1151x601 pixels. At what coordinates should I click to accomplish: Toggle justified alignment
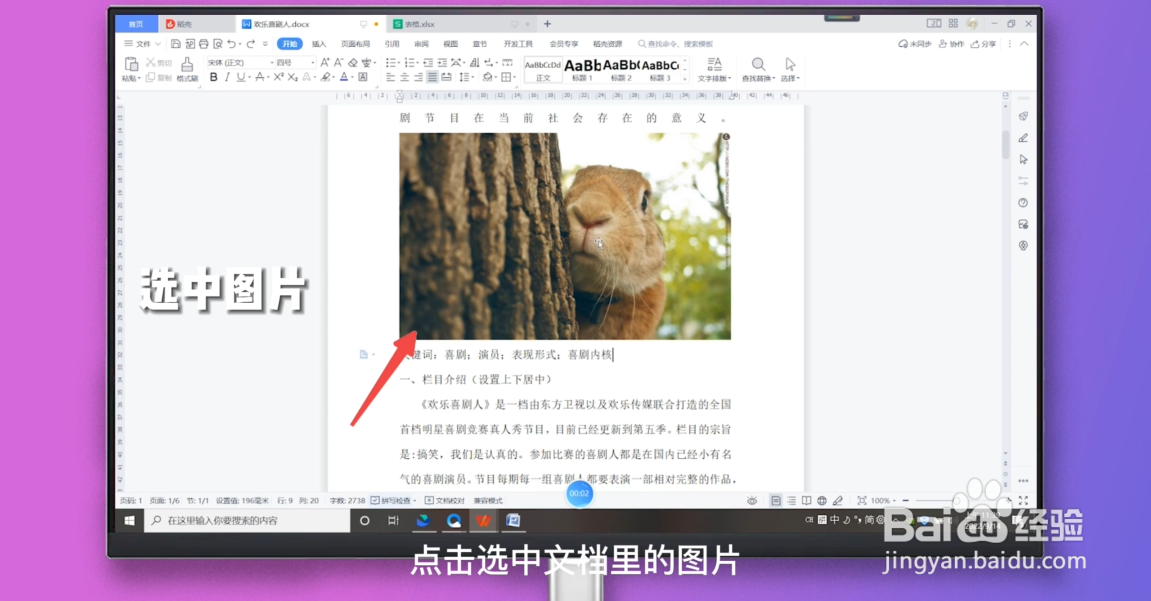(x=432, y=77)
